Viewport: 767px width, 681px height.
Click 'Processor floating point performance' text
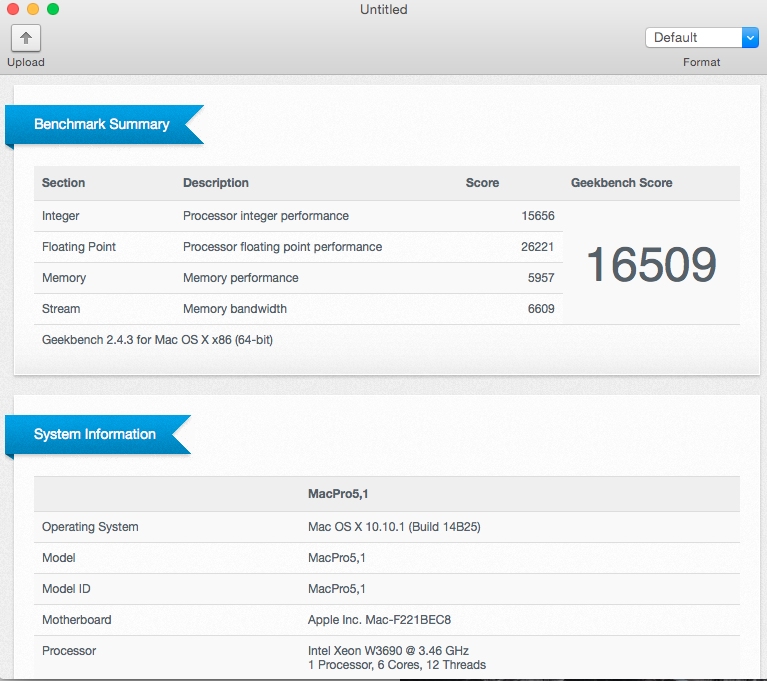coord(282,247)
